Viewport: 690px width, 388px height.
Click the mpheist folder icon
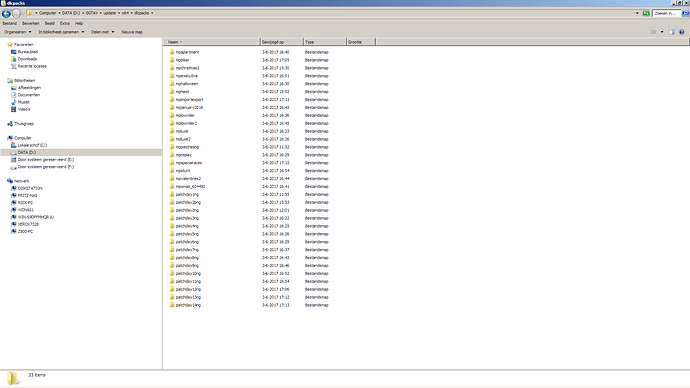point(172,92)
